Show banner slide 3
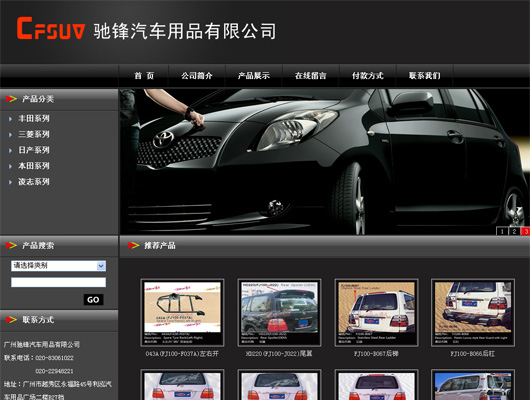The width and height of the screenshot is (530, 400). coord(526,231)
